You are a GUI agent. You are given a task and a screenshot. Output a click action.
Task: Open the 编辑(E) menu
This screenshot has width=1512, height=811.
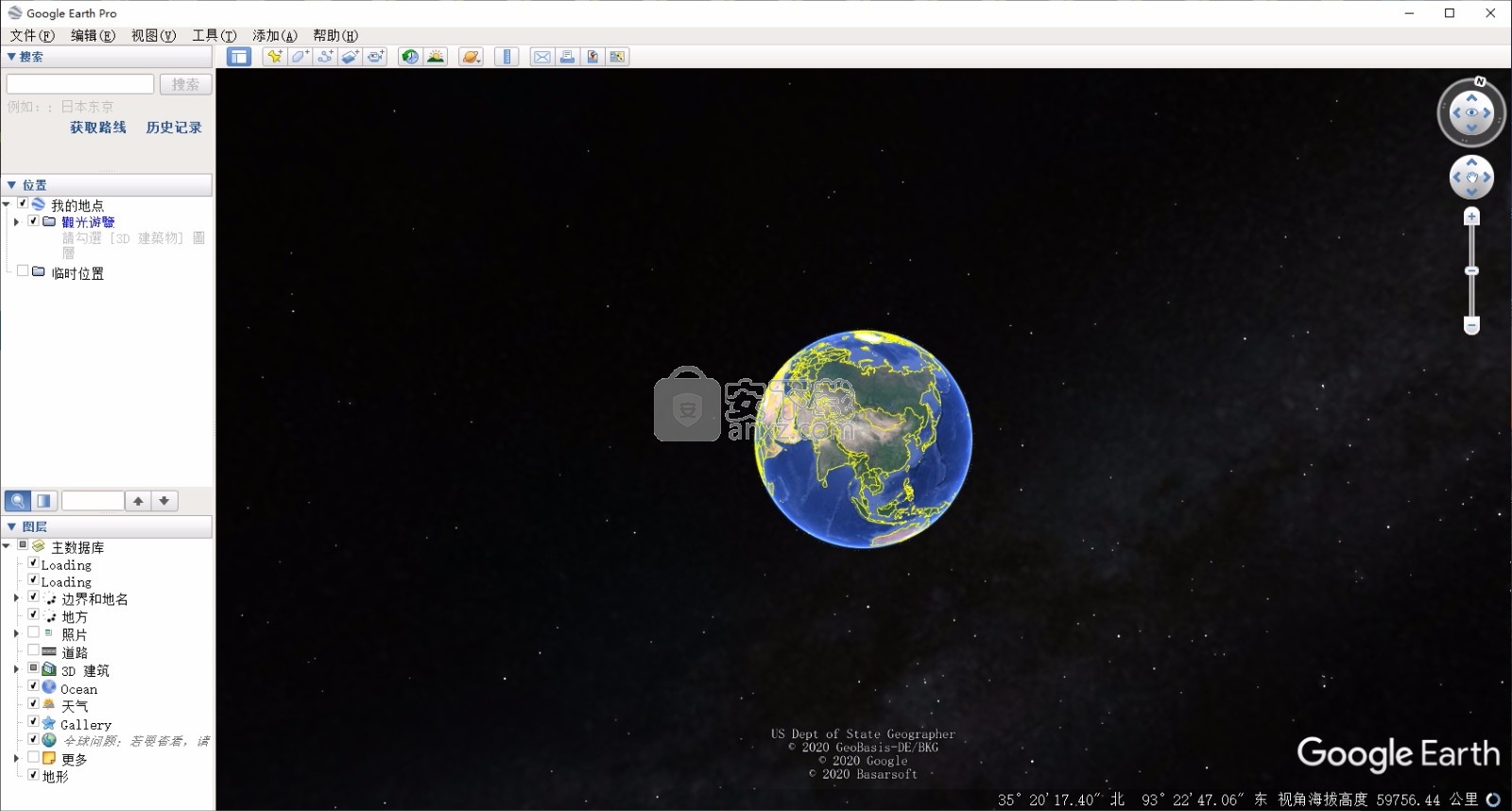coord(93,35)
